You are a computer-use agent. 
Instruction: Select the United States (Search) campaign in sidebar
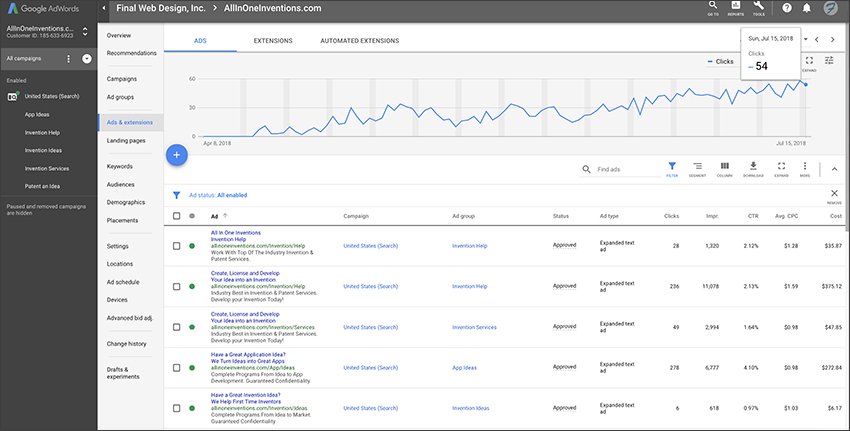pos(51,96)
